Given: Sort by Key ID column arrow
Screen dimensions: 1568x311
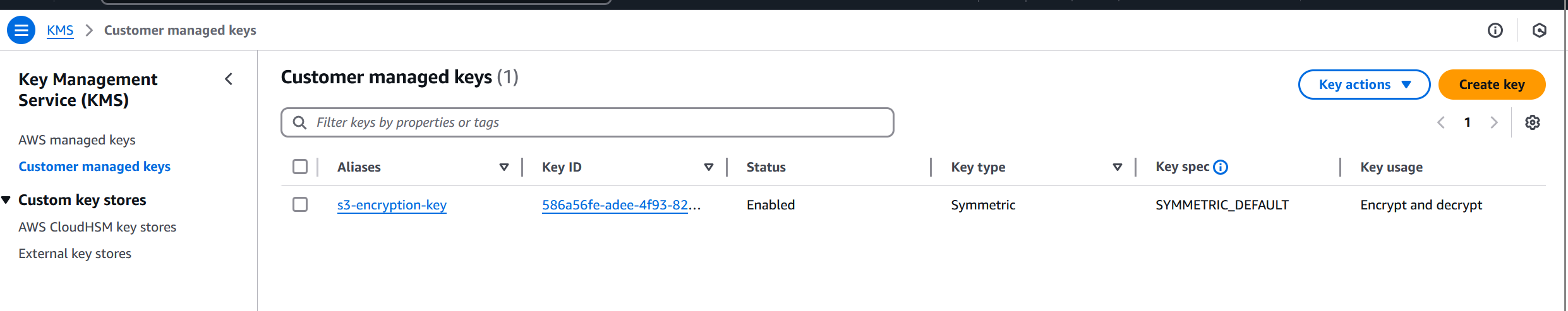Looking at the screenshot, I should 709,167.
